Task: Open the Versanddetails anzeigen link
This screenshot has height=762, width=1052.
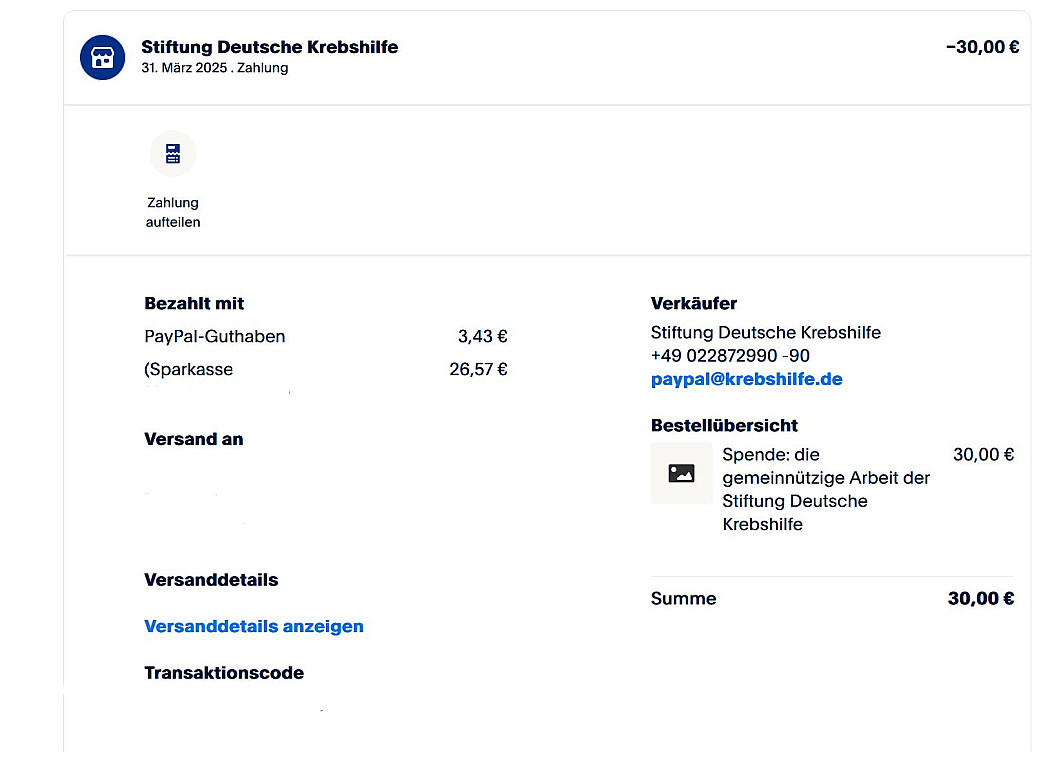Action: (254, 627)
